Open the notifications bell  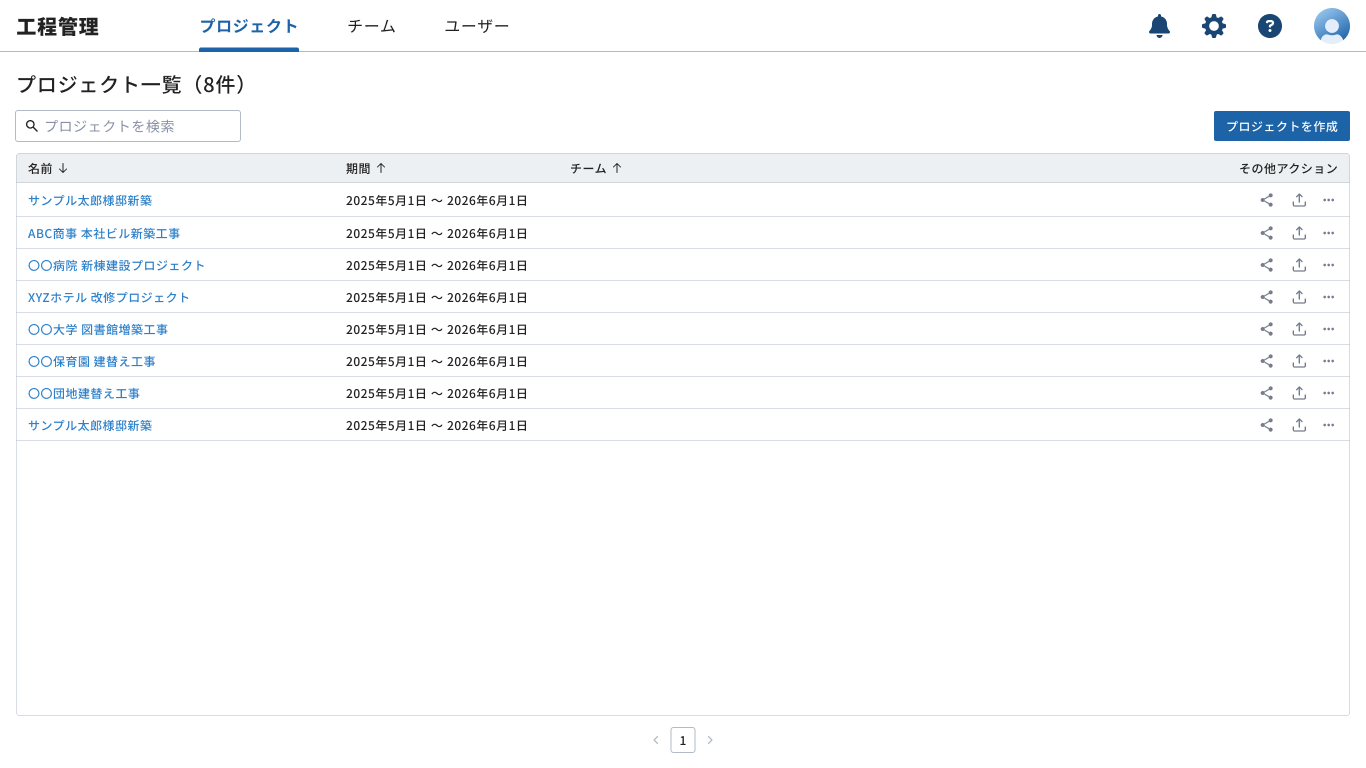coord(1159,26)
